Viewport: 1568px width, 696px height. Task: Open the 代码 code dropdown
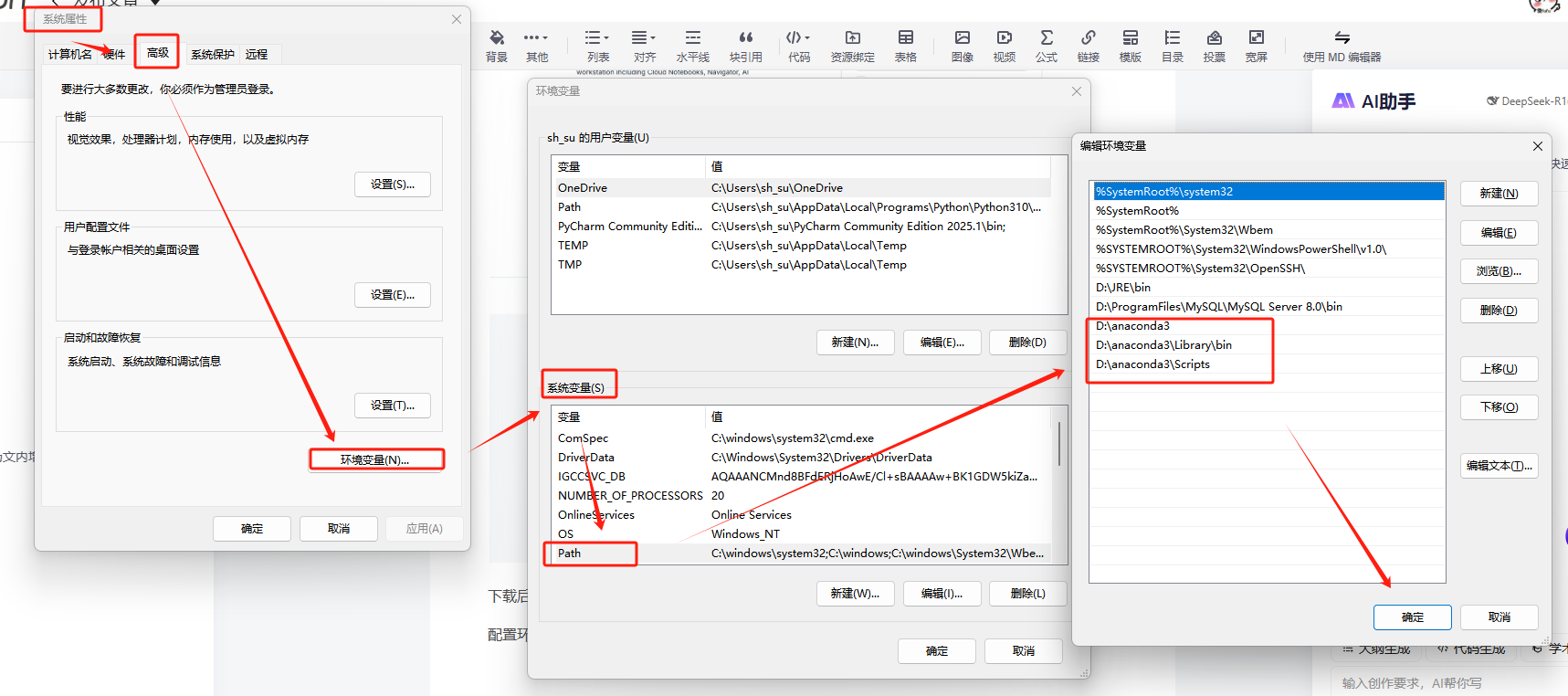799,46
